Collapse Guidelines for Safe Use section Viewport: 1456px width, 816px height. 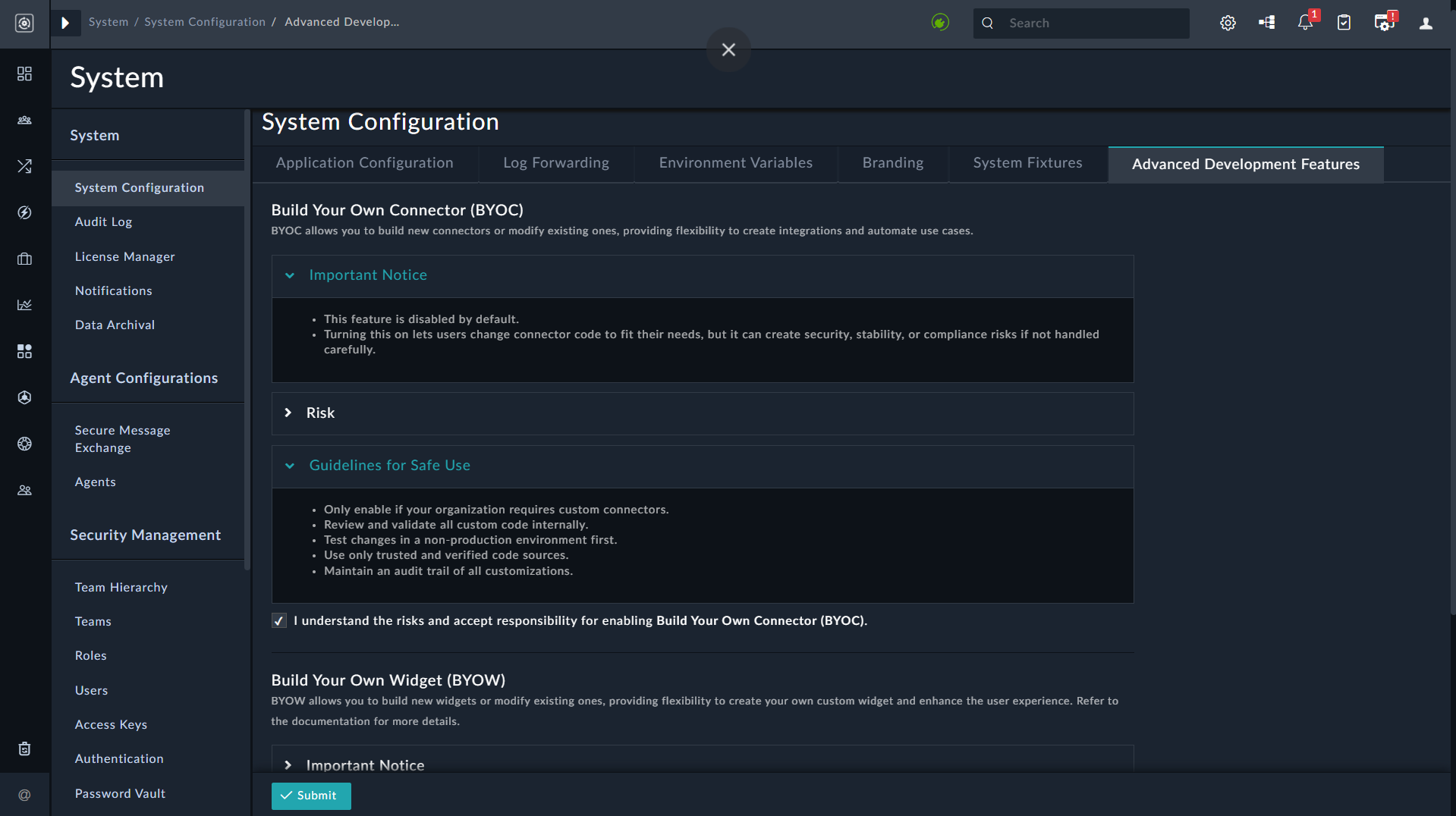pos(703,466)
